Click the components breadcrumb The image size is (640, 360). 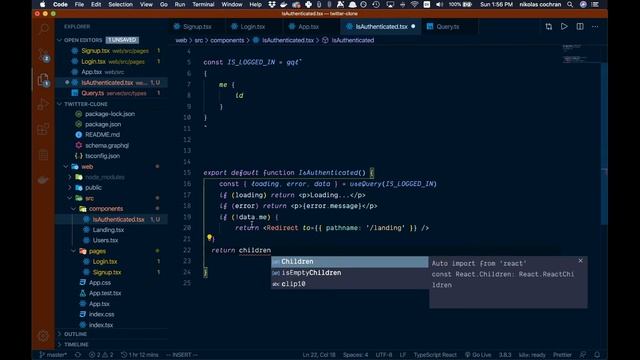(x=227, y=40)
